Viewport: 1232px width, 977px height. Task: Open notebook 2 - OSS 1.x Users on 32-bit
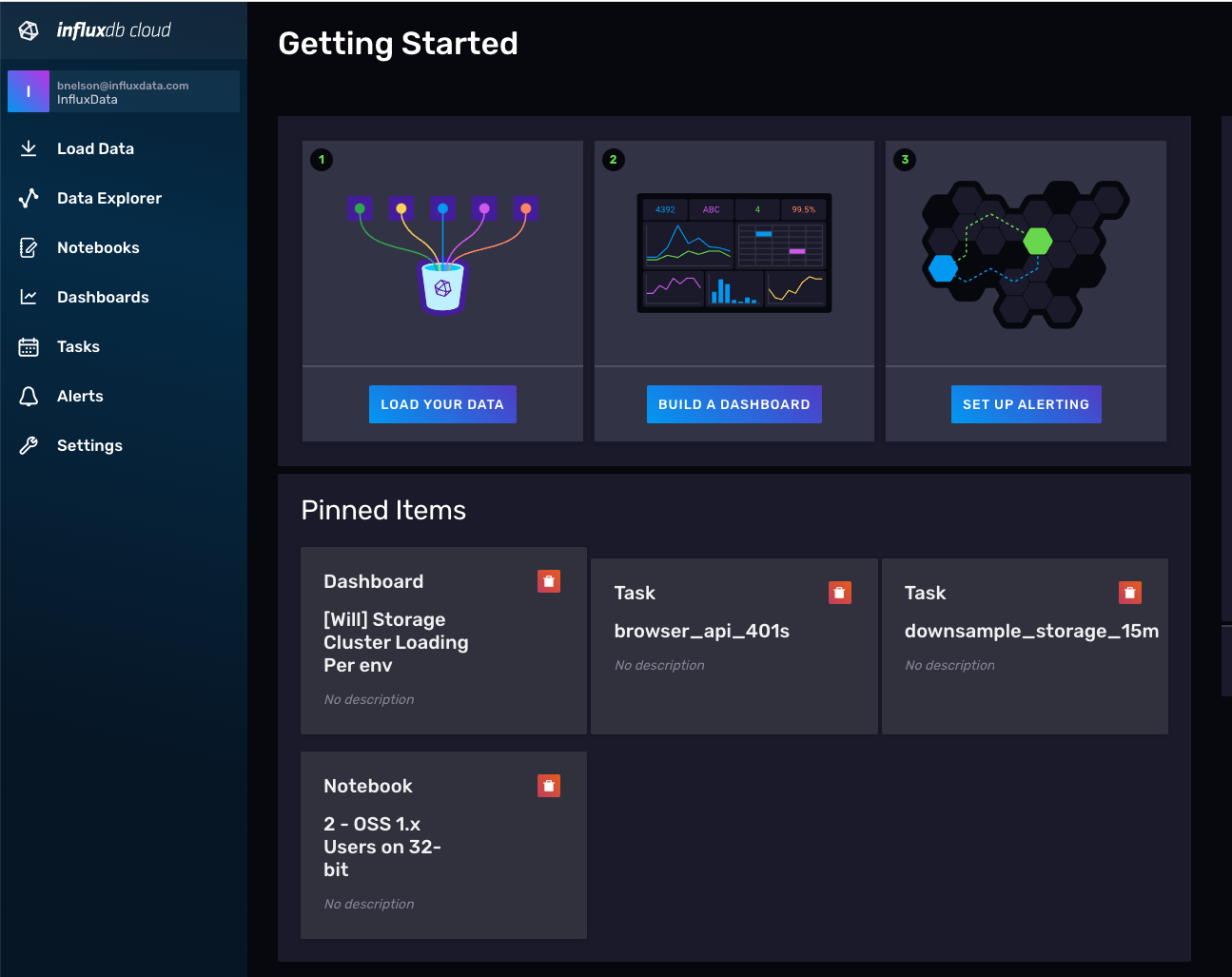382,847
